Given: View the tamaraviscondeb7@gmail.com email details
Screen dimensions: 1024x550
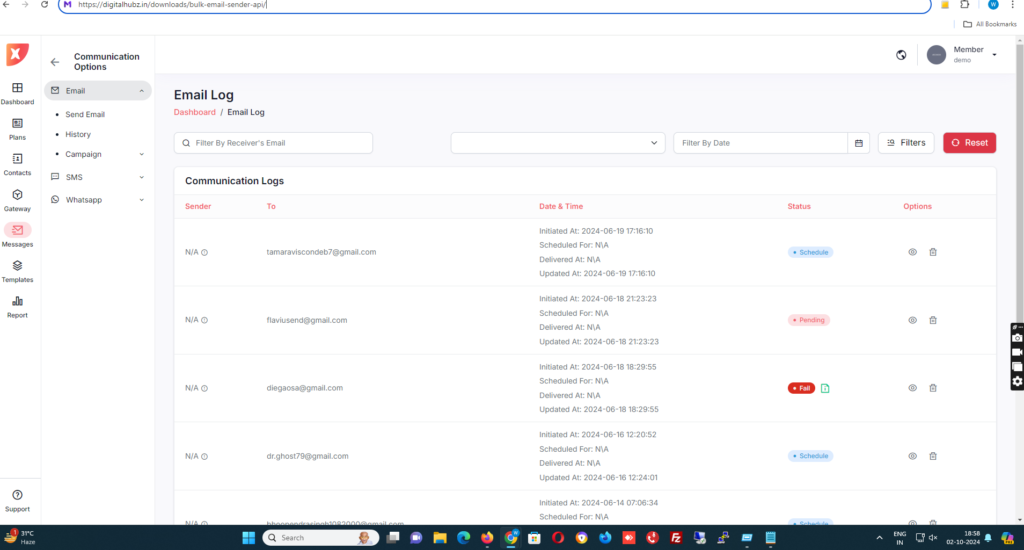Looking at the screenshot, I should [912, 252].
